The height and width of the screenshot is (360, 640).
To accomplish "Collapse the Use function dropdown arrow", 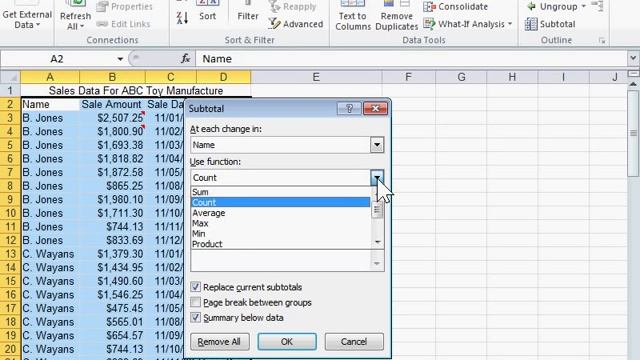I will tap(377, 178).
